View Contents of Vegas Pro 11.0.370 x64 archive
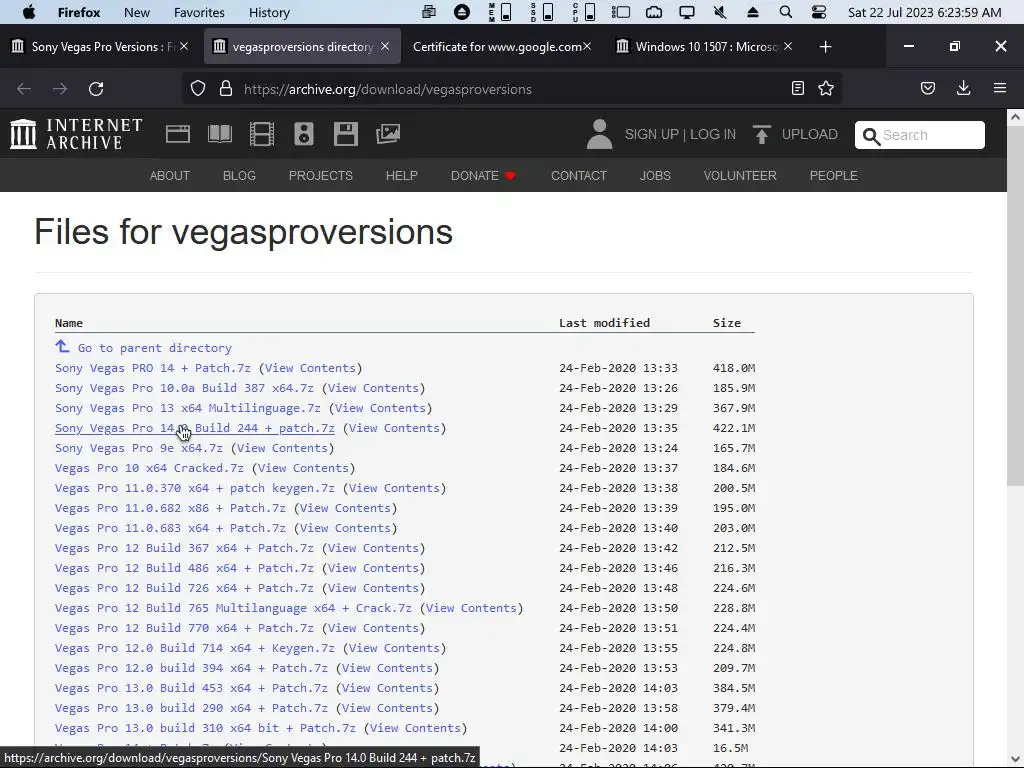This screenshot has width=1024, height=768. click(394, 488)
